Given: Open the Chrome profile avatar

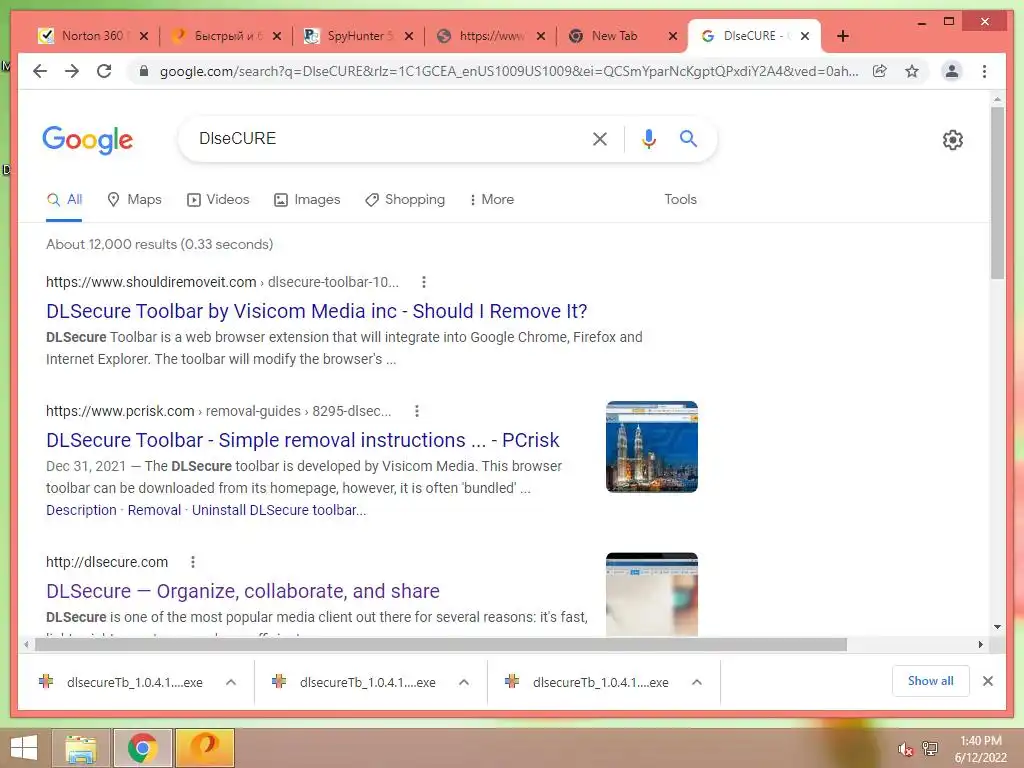Looking at the screenshot, I should 952,71.
